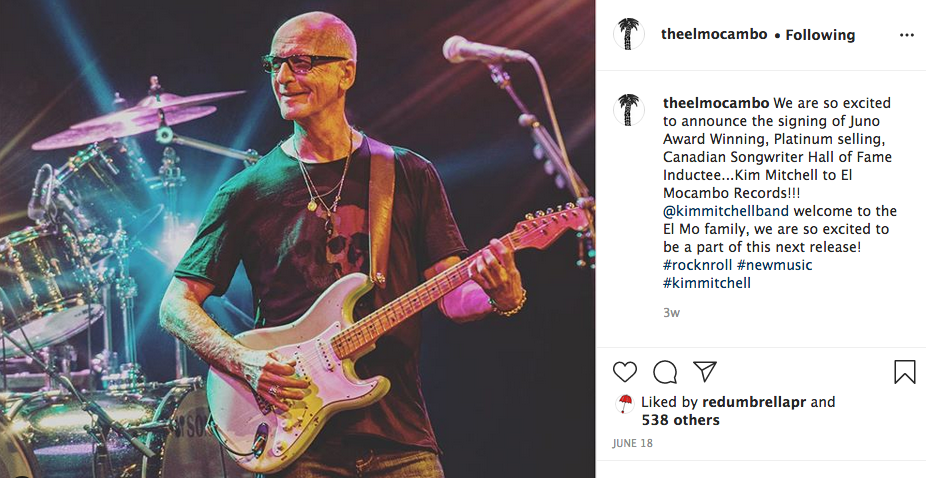The height and width of the screenshot is (478, 926).
Task: Open the #kimmitchell hashtag
Action: click(707, 283)
